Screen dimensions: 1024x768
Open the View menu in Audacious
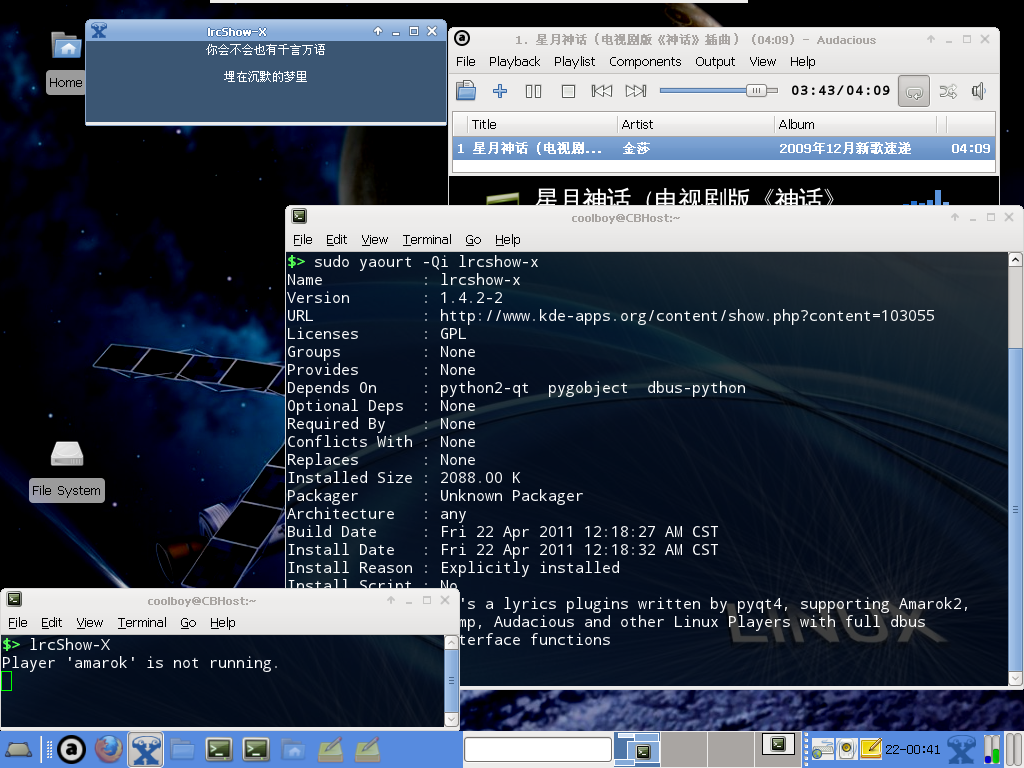click(763, 61)
